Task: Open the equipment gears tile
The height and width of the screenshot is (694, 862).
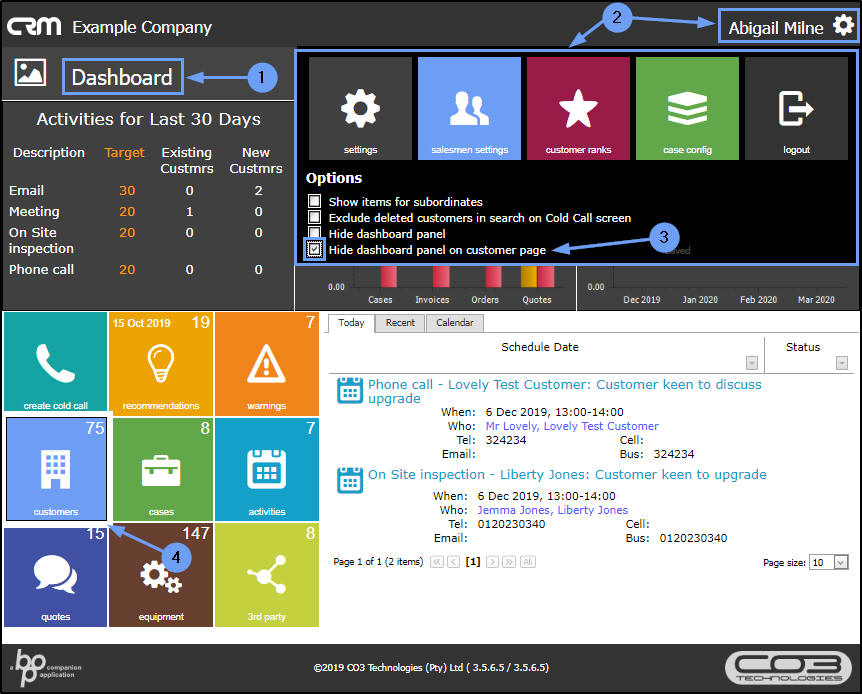Action: [x=161, y=575]
